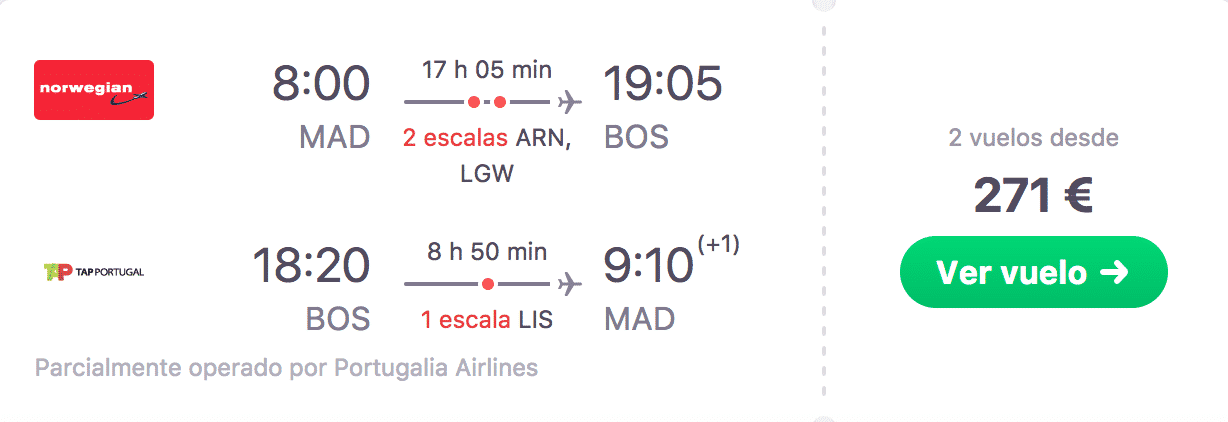Click the Portugalia Airlines operator note
Screen dimensions: 1228x422
(286, 368)
